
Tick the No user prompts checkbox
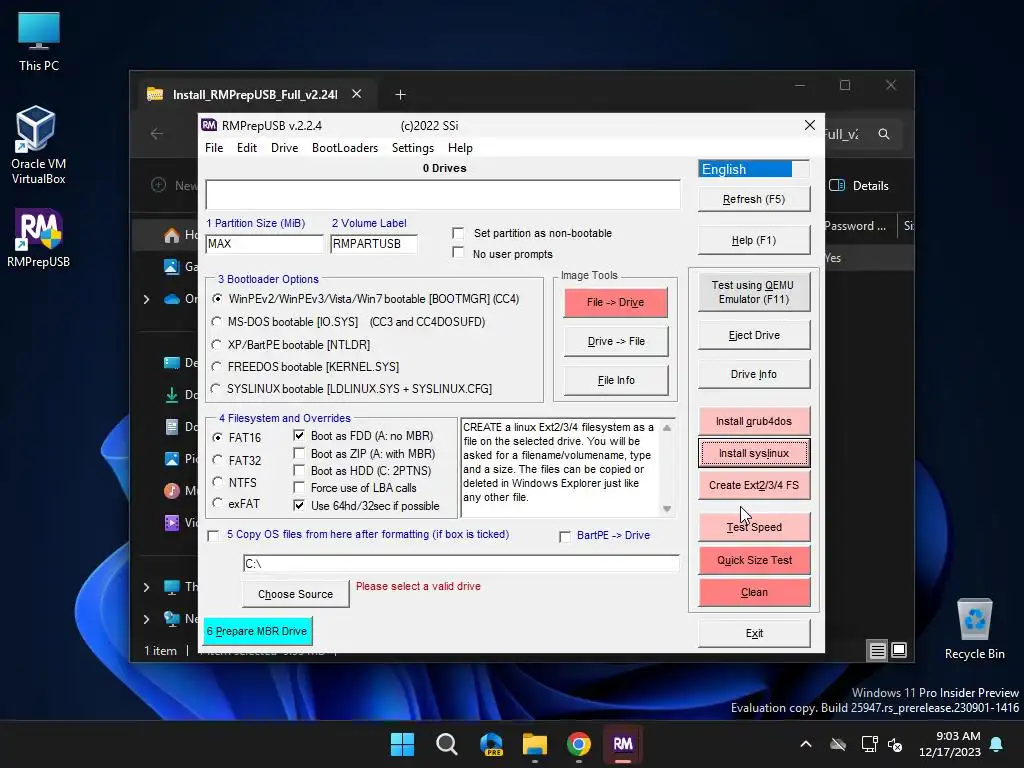[x=458, y=253]
